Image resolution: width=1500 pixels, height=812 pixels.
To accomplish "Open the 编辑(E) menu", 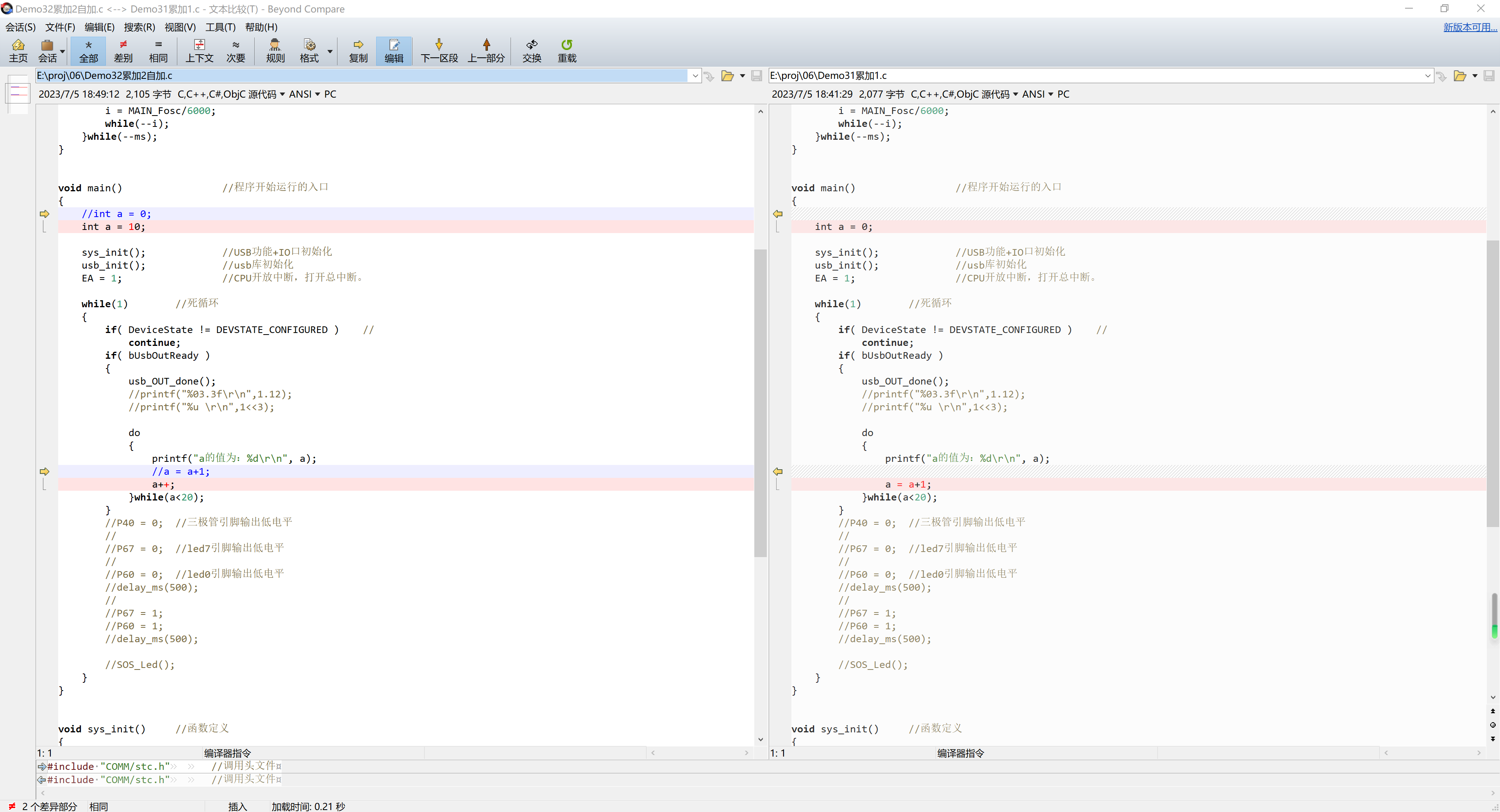I will 100,27.
